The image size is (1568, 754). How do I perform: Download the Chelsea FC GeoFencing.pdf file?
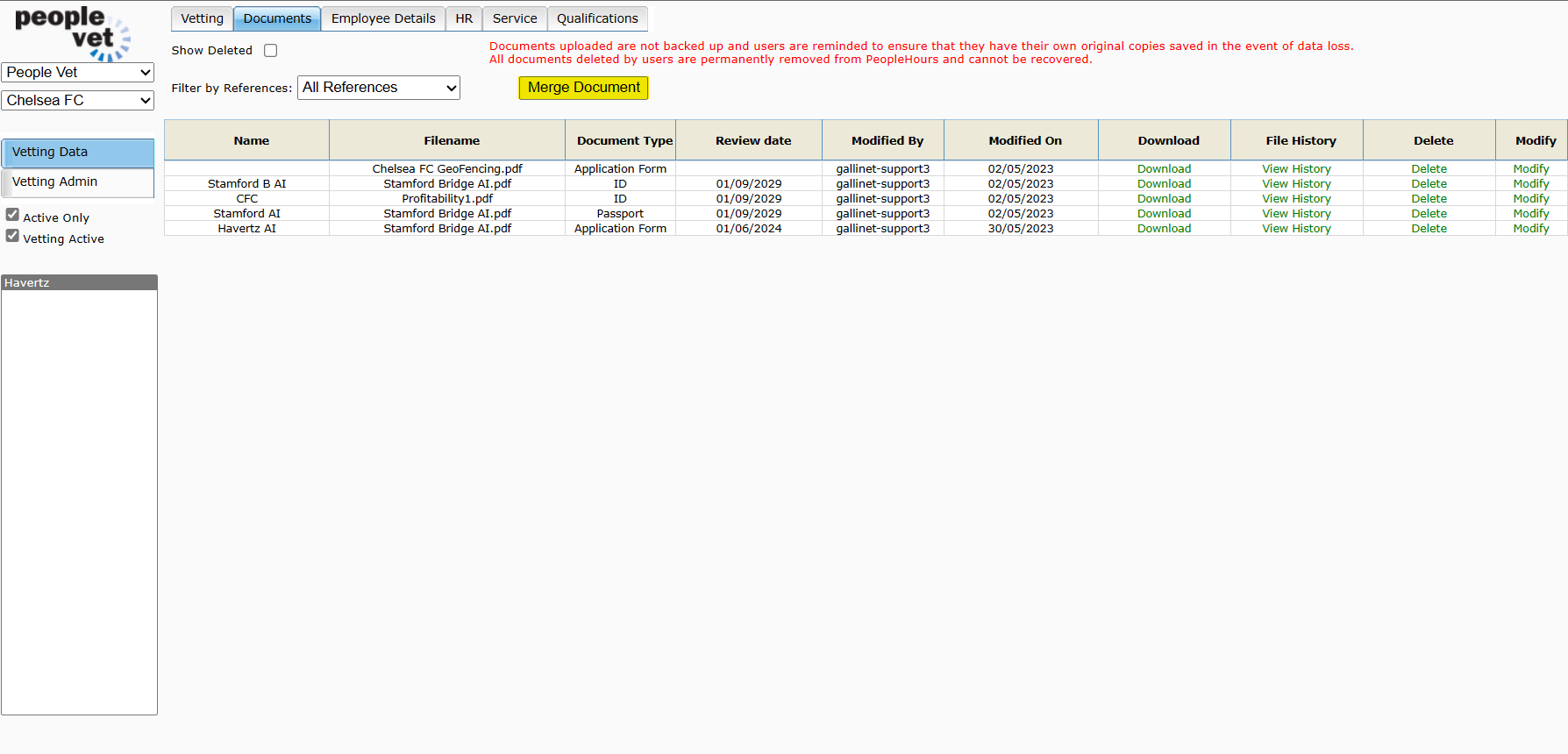[1164, 169]
